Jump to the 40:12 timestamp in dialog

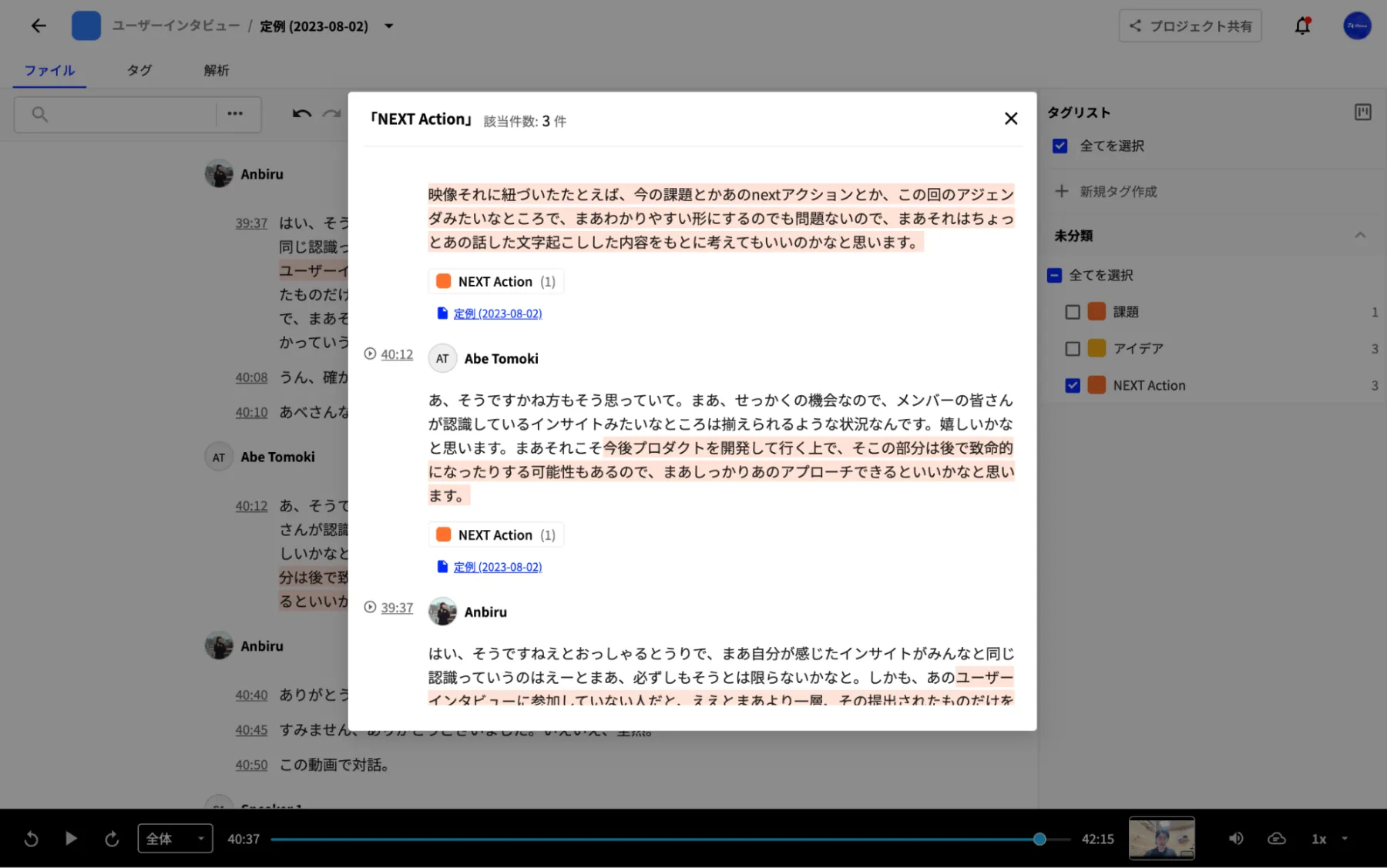397,354
